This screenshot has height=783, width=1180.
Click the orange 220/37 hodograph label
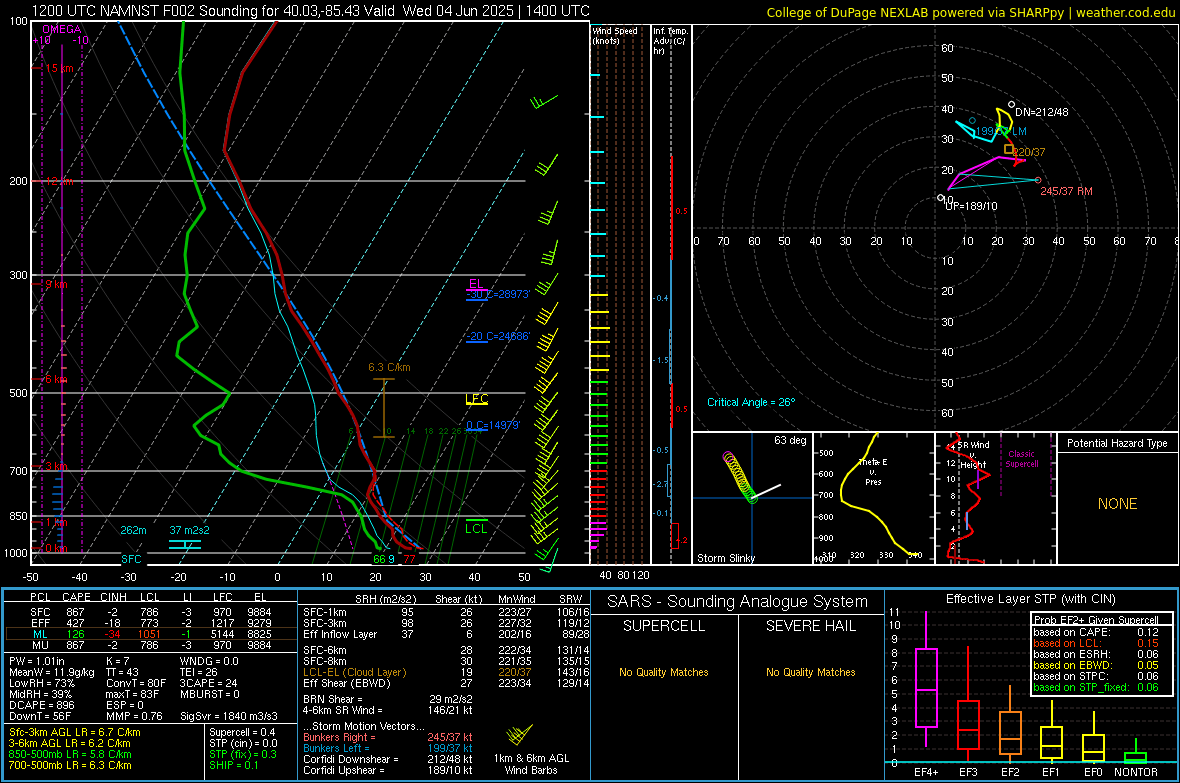pyautogui.click(x=1029, y=152)
